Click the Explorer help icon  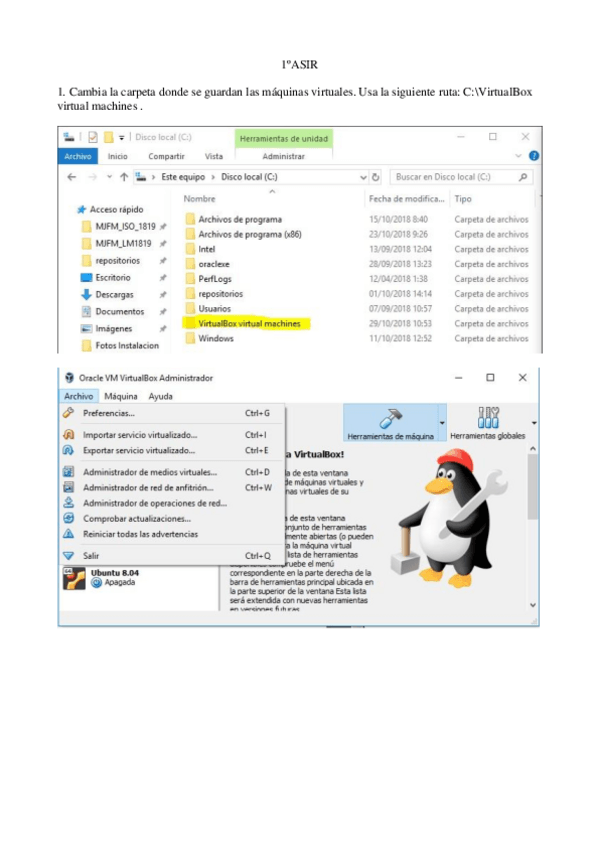pos(533,156)
